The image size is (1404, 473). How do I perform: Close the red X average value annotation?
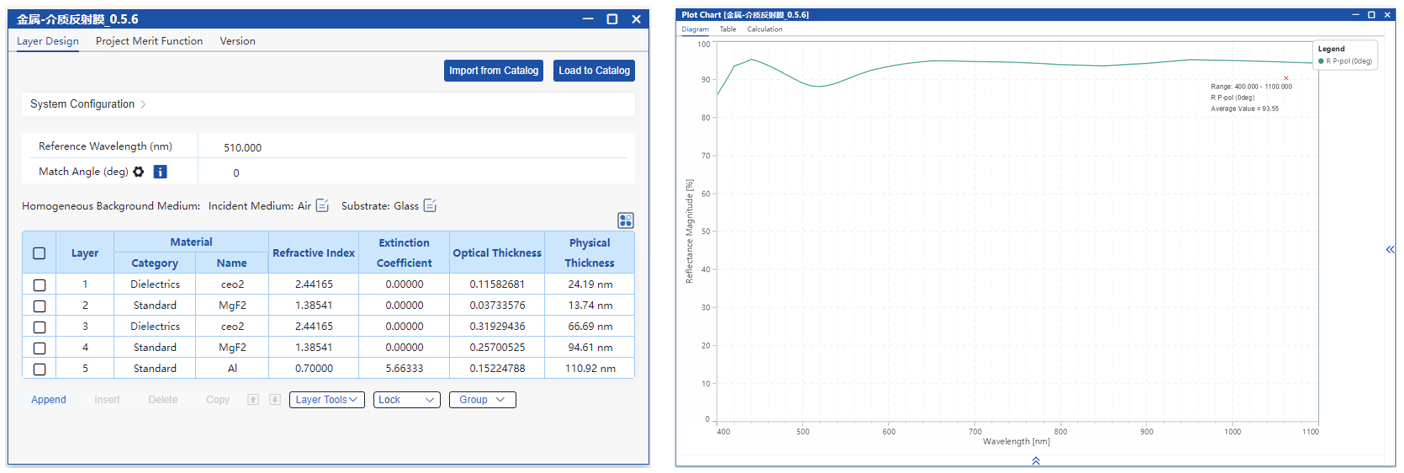[1286, 78]
